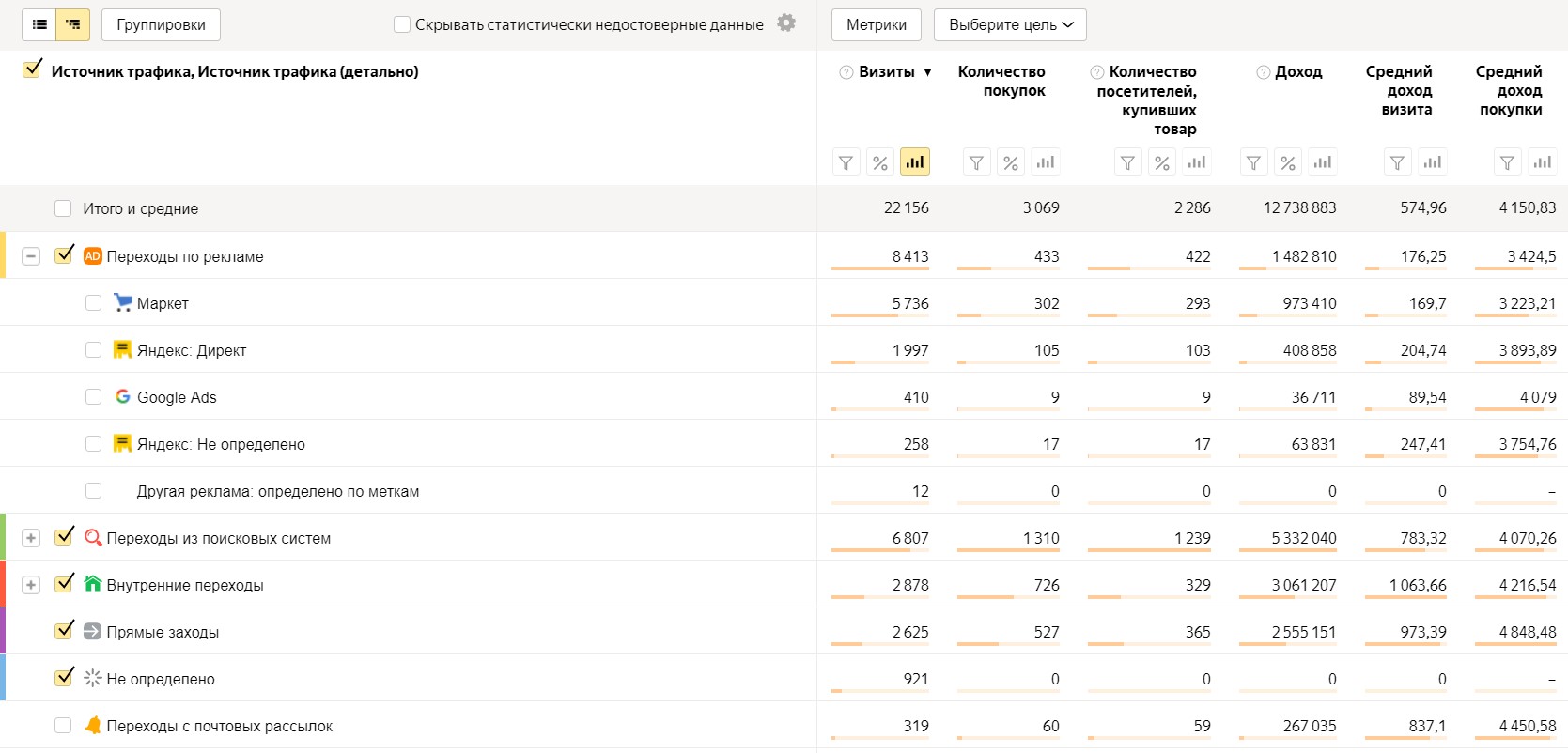Click Визиты sort arrow
Image resolution: width=1568 pixels, height=753 pixels.
(x=927, y=72)
